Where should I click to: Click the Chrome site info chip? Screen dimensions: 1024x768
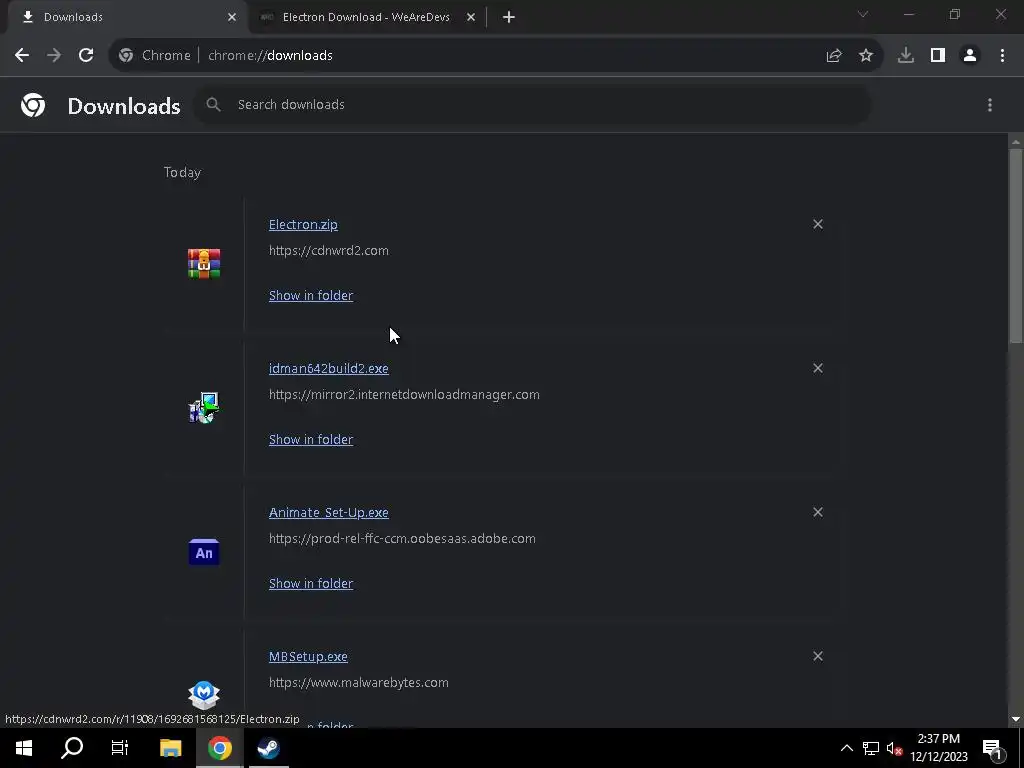click(155, 56)
